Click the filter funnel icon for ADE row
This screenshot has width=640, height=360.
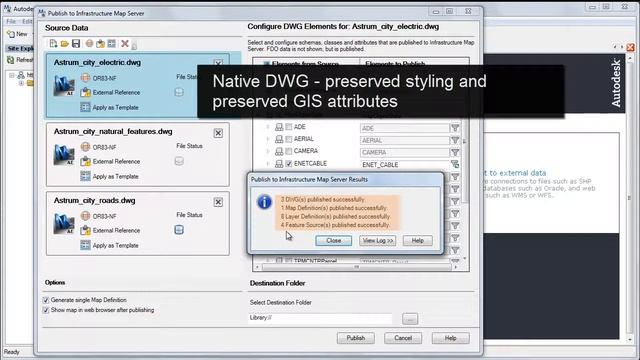tap(455, 128)
